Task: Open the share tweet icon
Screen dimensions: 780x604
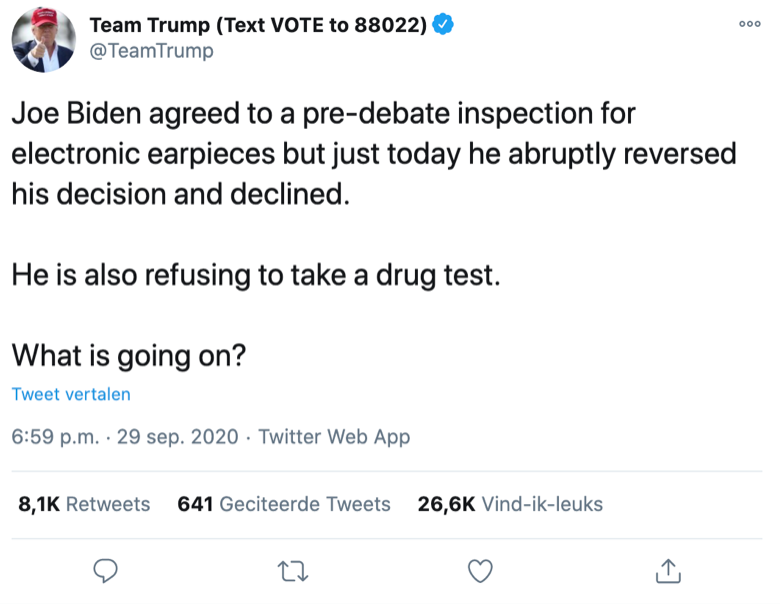Action: click(x=669, y=570)
